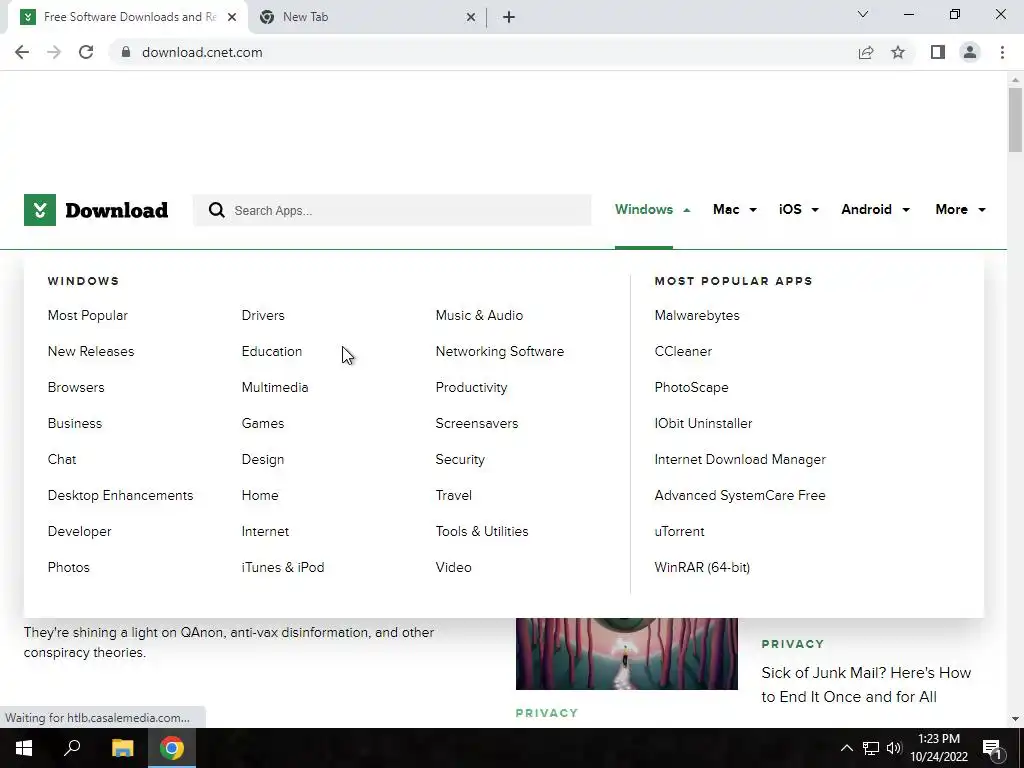
Task: Bookmark this page with the star icon
Action: click(x=898, y=52)
